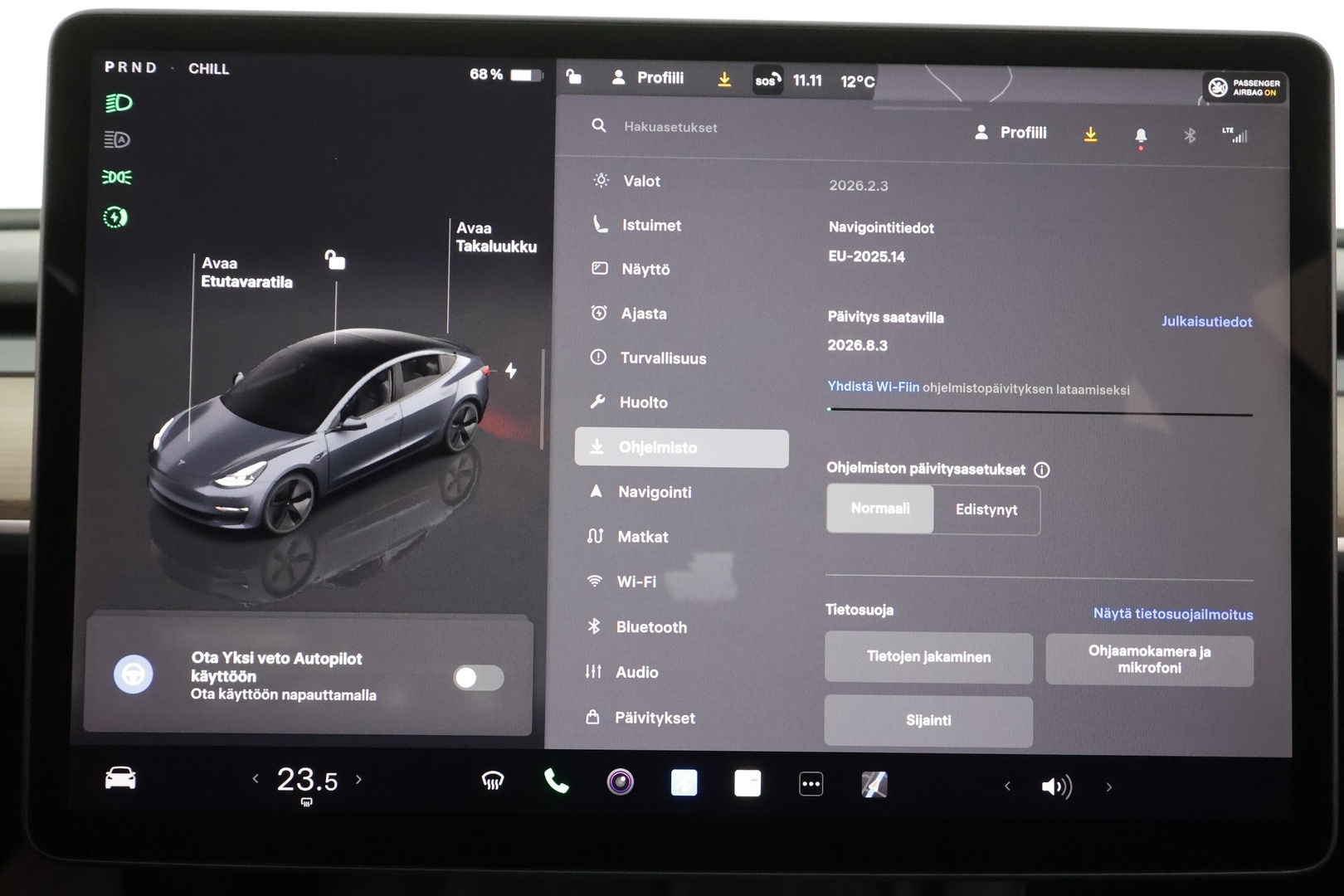Tap the download icon in settings header

[1090, 134]
